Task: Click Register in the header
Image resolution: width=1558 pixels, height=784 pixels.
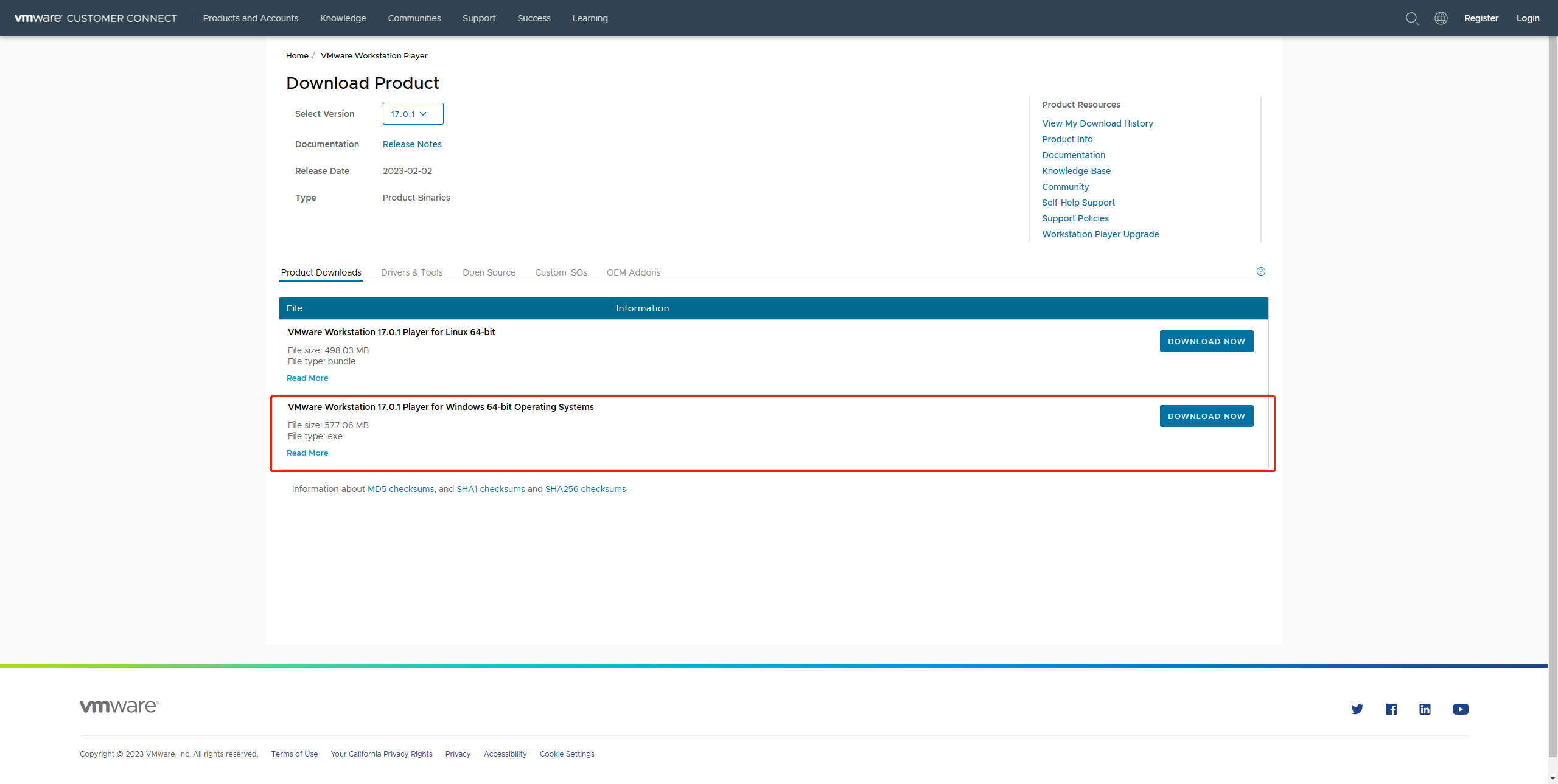Action: click(1481, 18)
